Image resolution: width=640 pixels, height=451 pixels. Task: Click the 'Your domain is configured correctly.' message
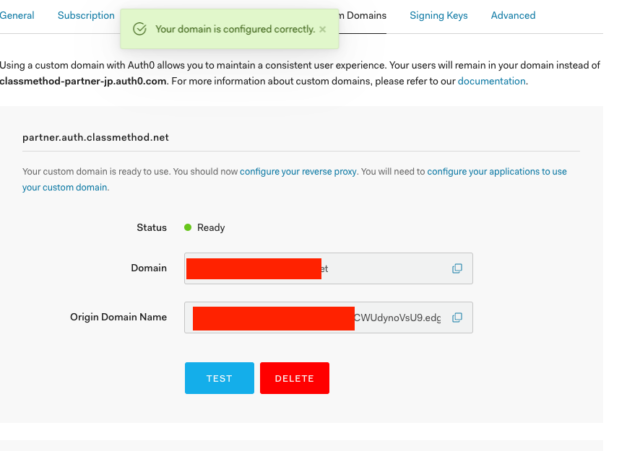point(235,29)
